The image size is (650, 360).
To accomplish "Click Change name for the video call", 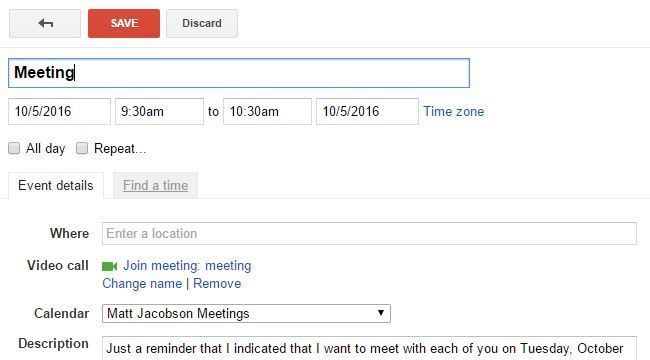I will [x=142, y=284].
